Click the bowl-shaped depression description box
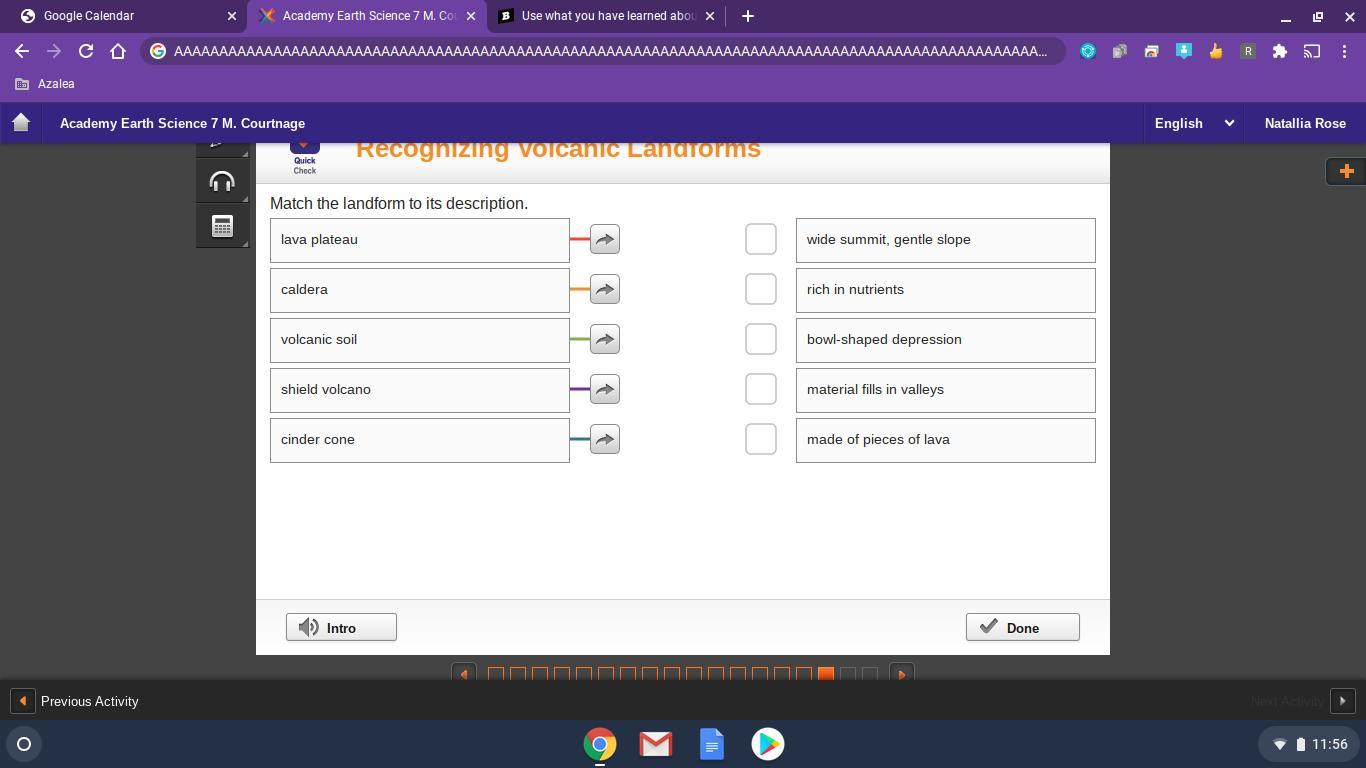Screen dimensions: 1366x768 (x=946, y=340)
